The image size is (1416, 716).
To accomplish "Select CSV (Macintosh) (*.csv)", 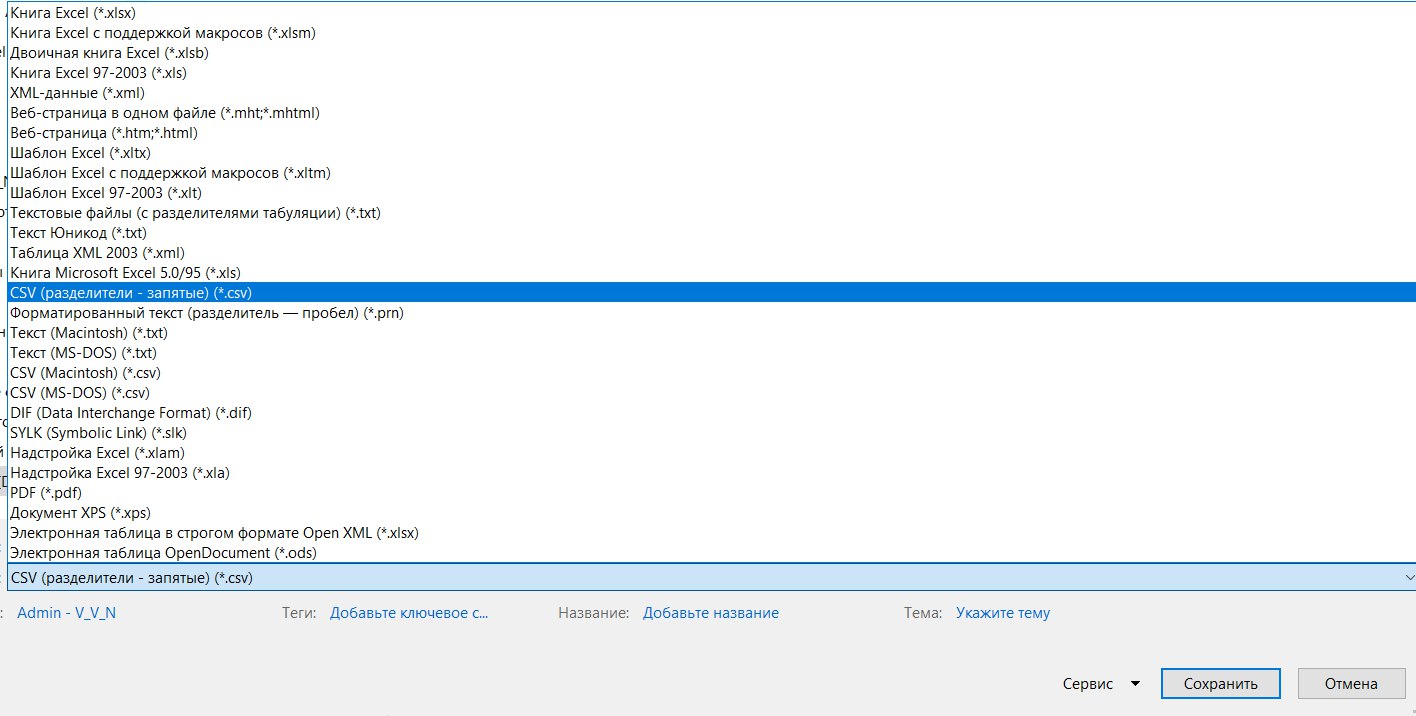I will 711,373.
